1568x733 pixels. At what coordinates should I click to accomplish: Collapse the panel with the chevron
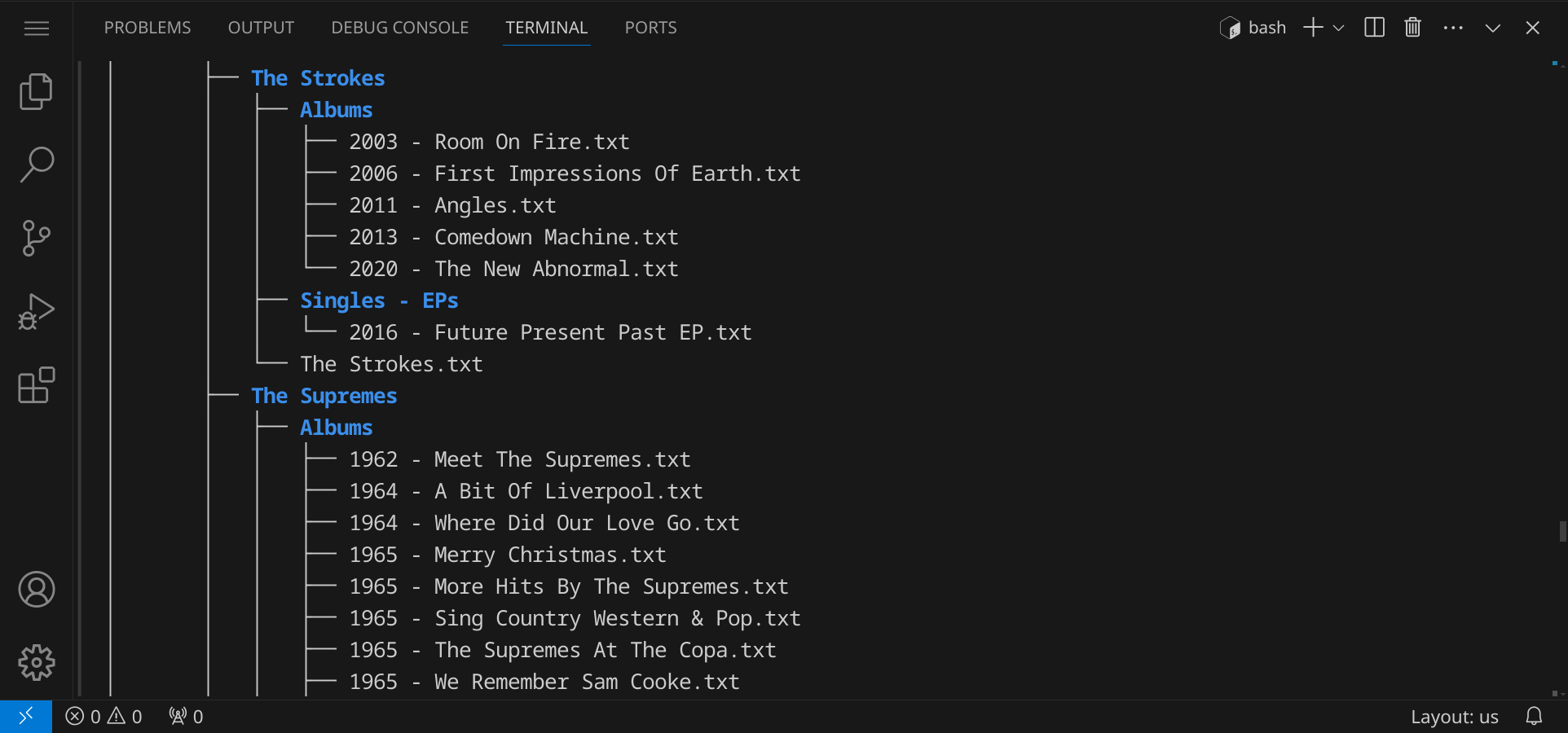tap(1492, 28)
